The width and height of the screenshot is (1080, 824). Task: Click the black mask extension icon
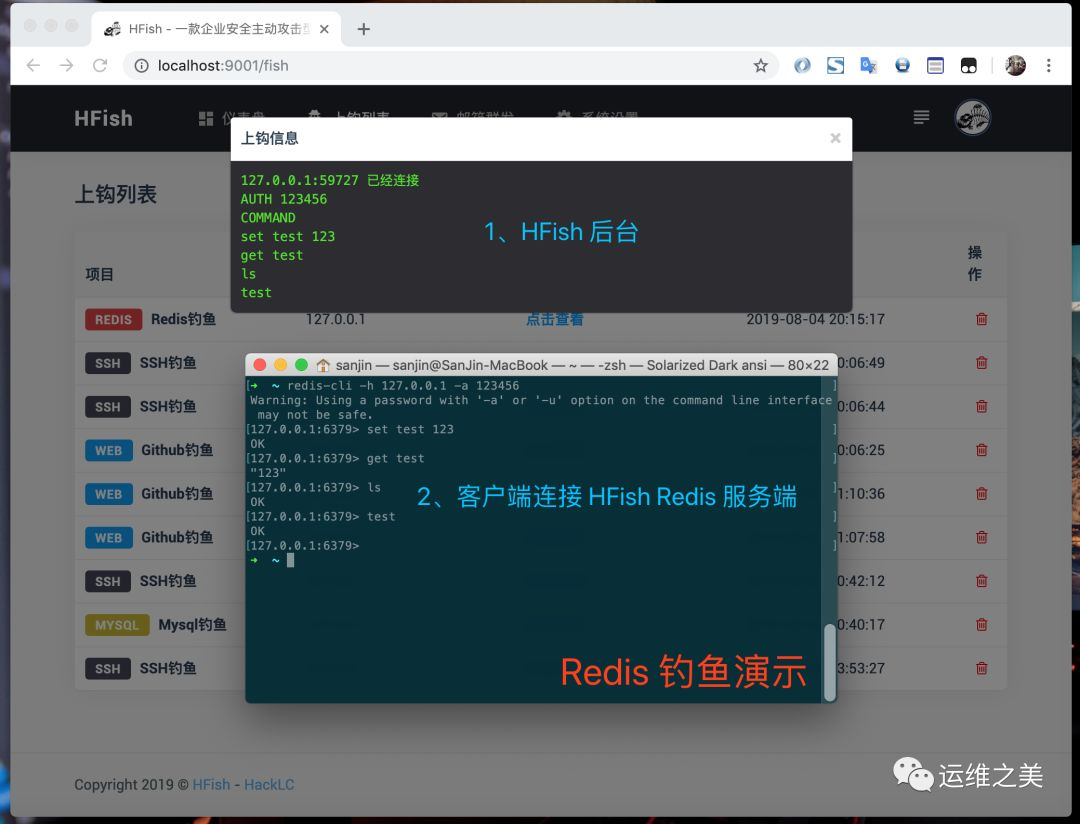click(x=968, y=65)
